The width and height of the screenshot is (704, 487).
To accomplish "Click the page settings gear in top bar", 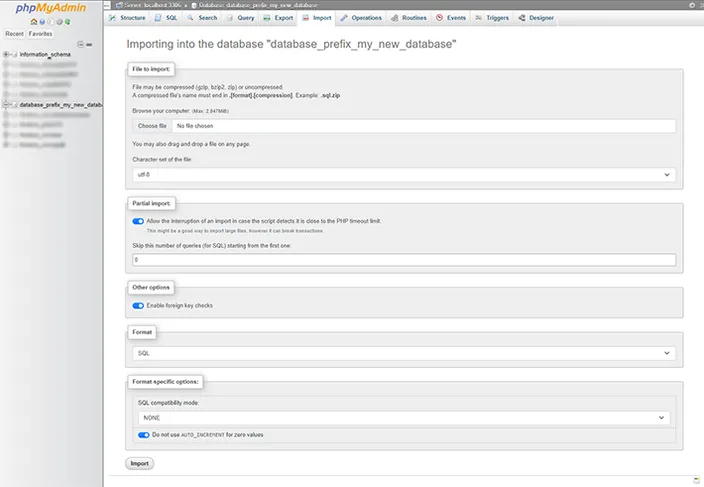I will pos(692,5).
